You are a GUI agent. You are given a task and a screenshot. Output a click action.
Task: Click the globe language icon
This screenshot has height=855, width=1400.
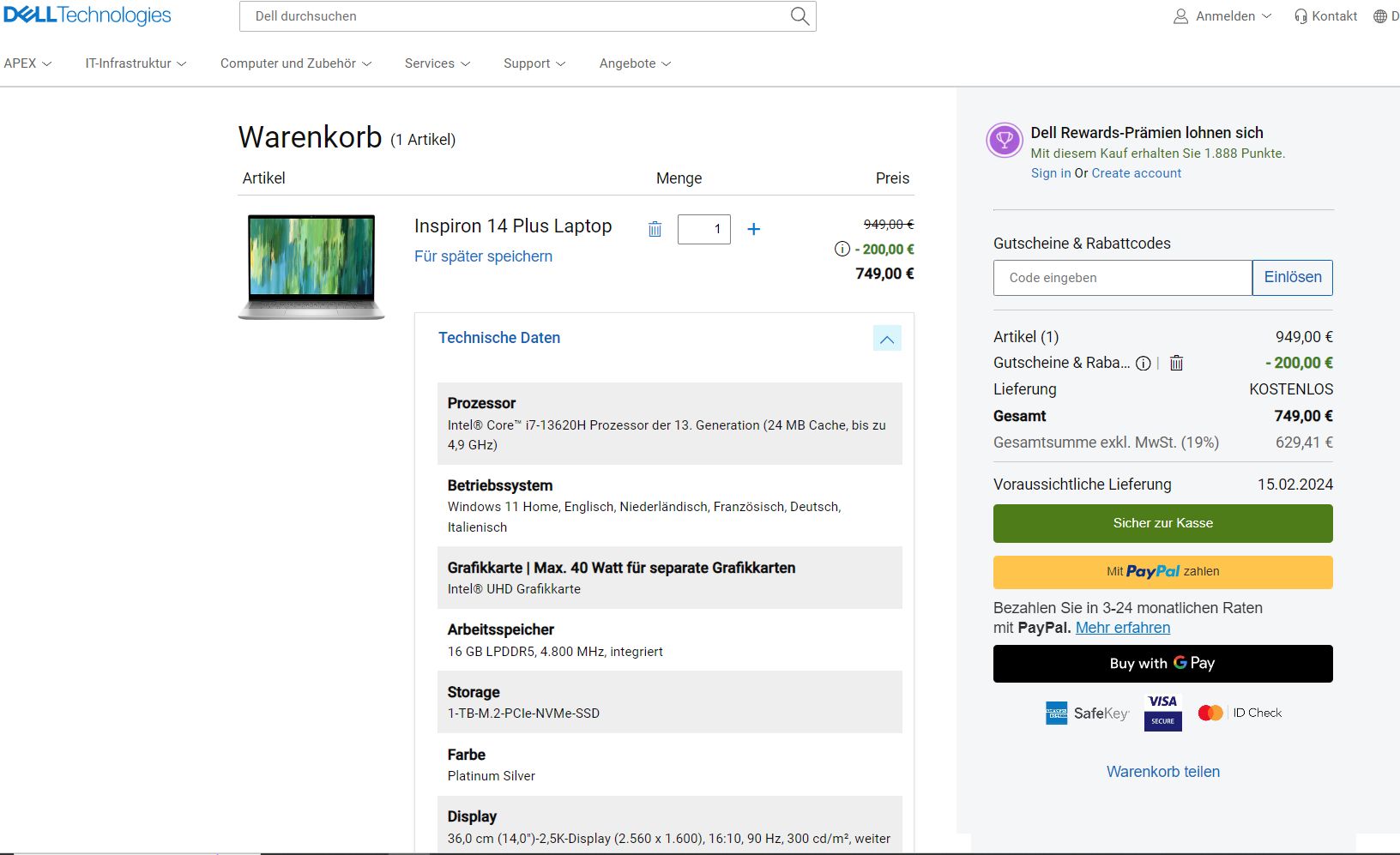pos(1380,16)
